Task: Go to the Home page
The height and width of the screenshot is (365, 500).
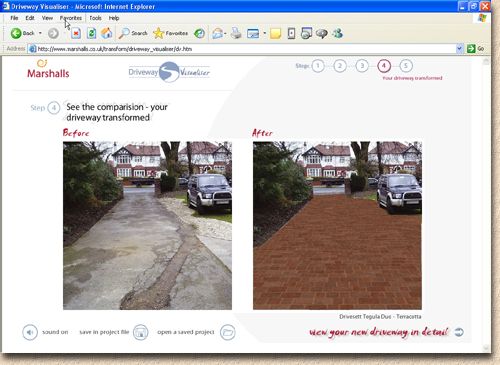Action: coord(106,33)
